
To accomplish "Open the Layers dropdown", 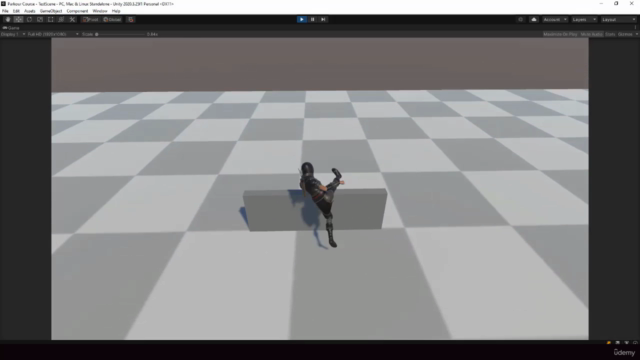I will [x=584, y=20].
